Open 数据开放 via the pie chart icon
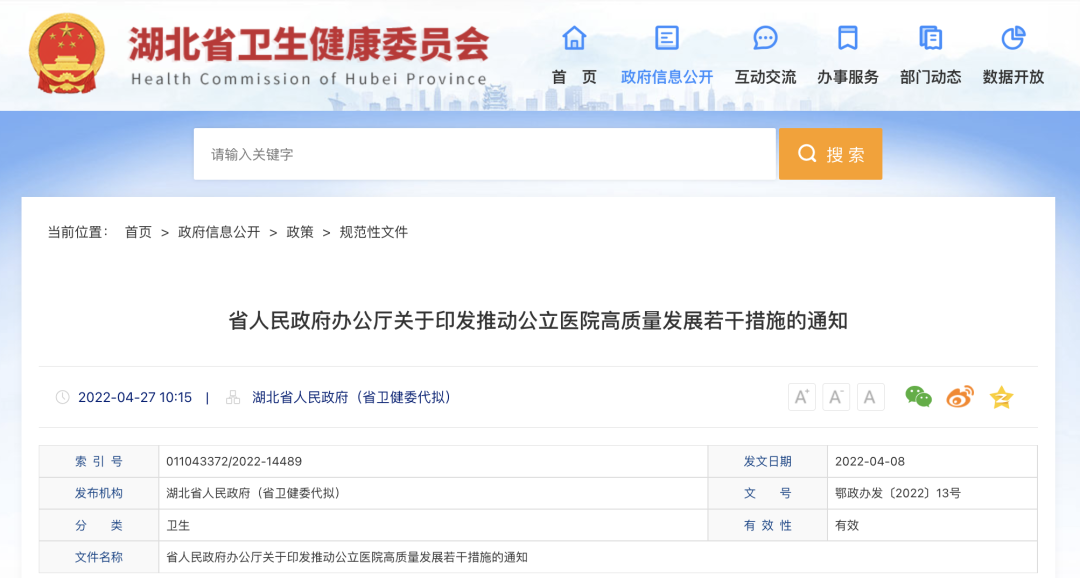1080x578 pixels. [x=1013, y=38]
